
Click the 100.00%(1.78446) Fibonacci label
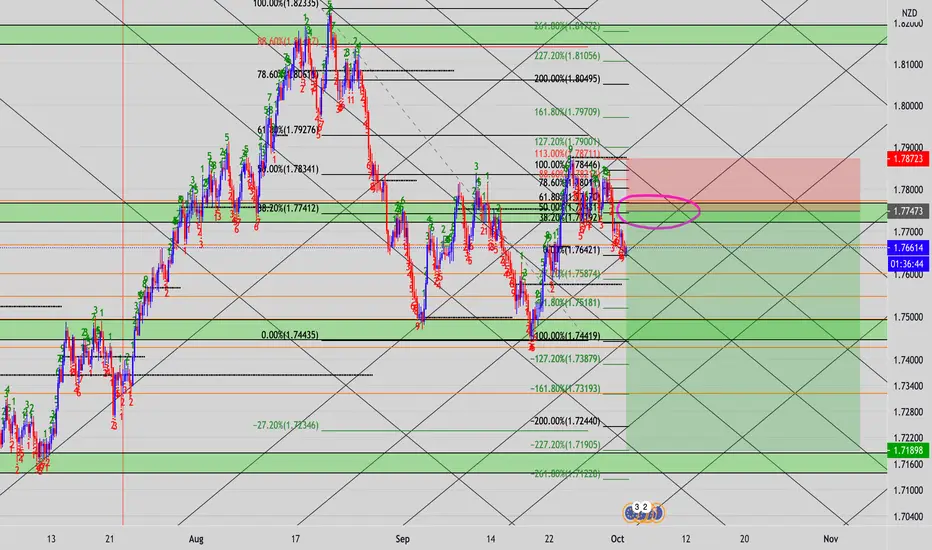click(567, 165)
